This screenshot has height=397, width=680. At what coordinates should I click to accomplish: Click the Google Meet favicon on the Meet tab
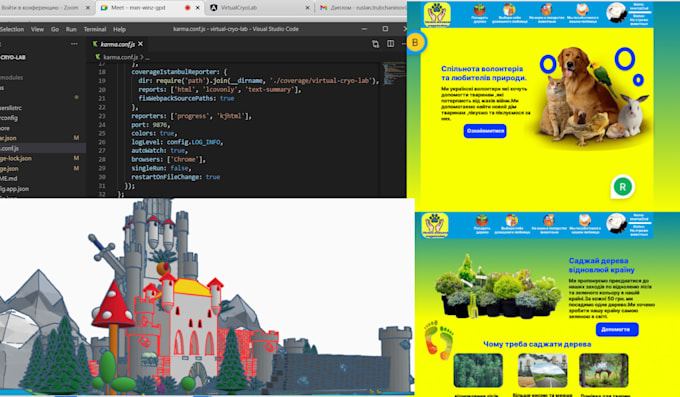pos(104,7)
